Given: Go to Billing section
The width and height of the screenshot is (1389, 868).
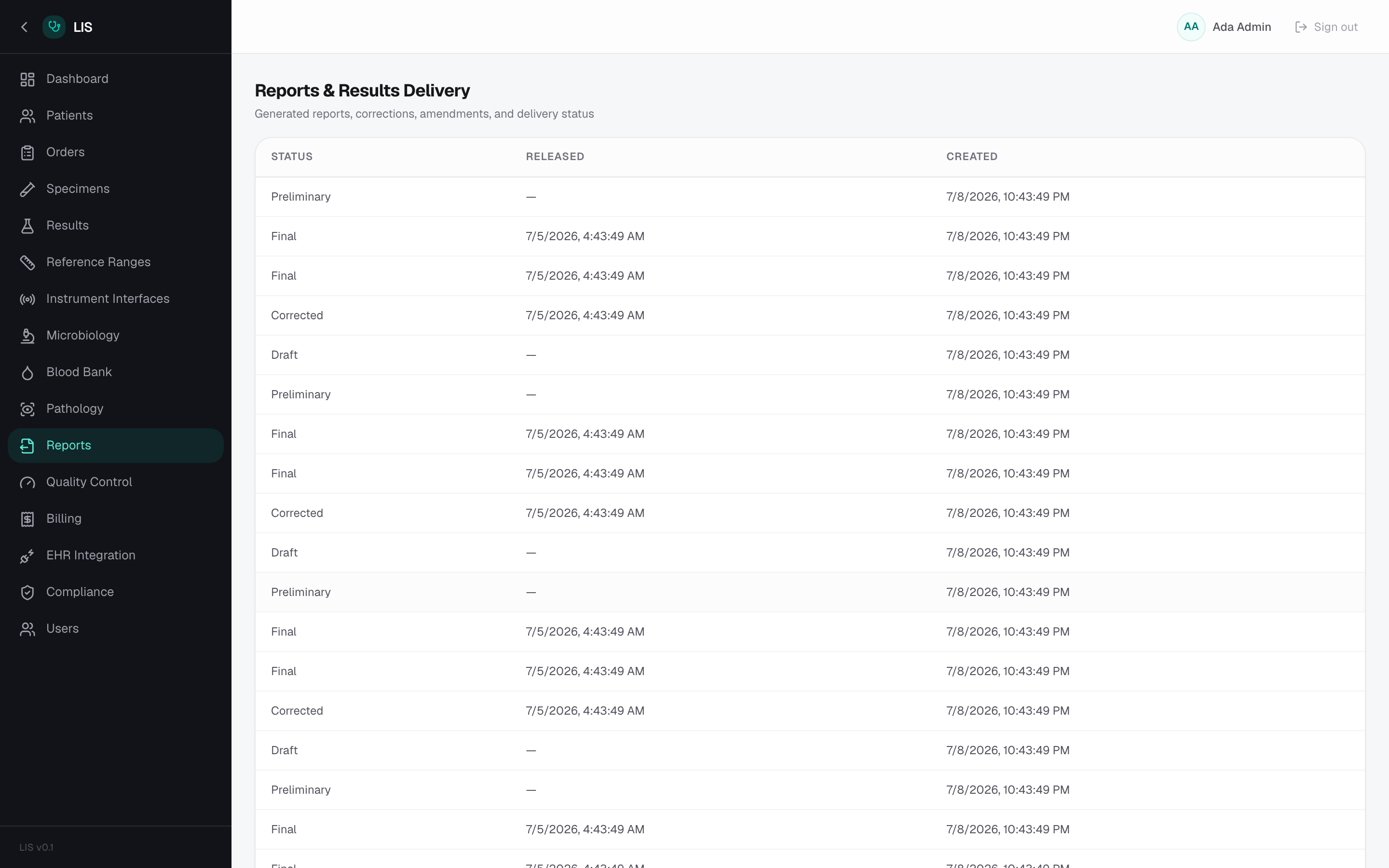Looking at the screenshot, I should tap(115, 519).
